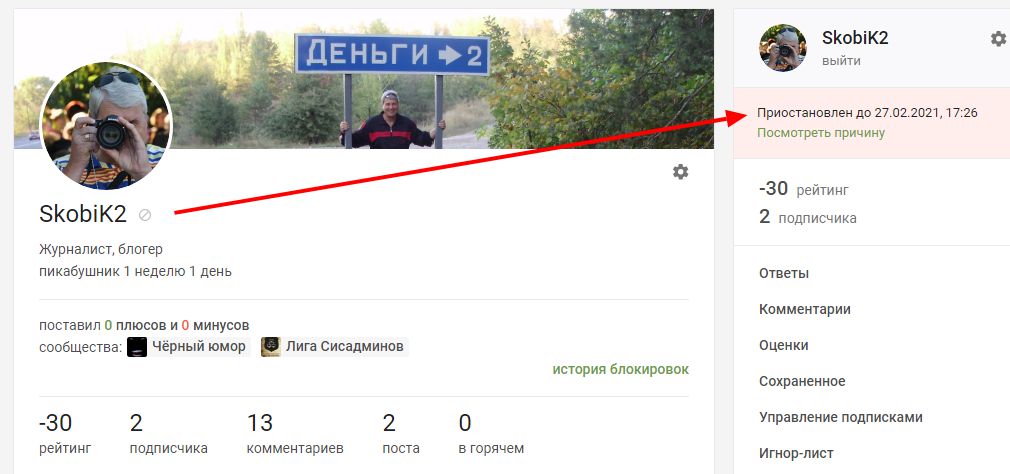Open Управление подписками menu item
Viewport: 1010px width, 474px height.
(841, 417)
